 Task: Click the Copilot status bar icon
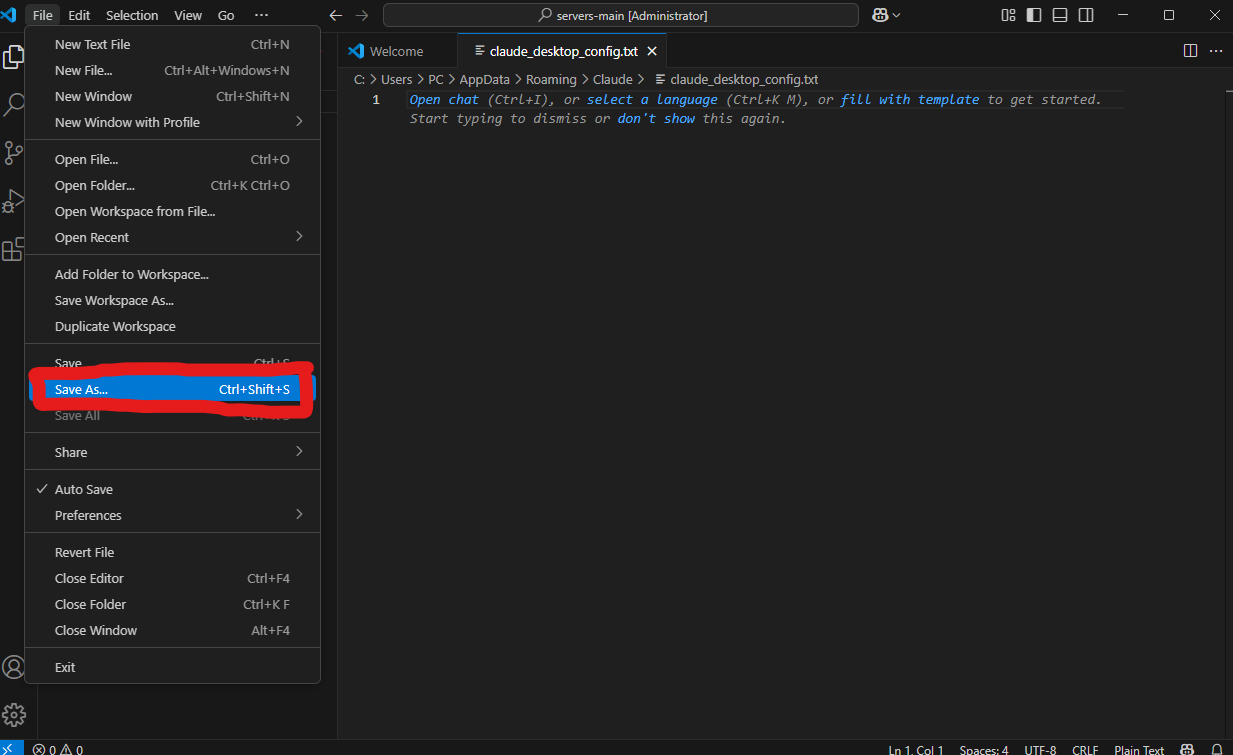[x=1187, y=749]
